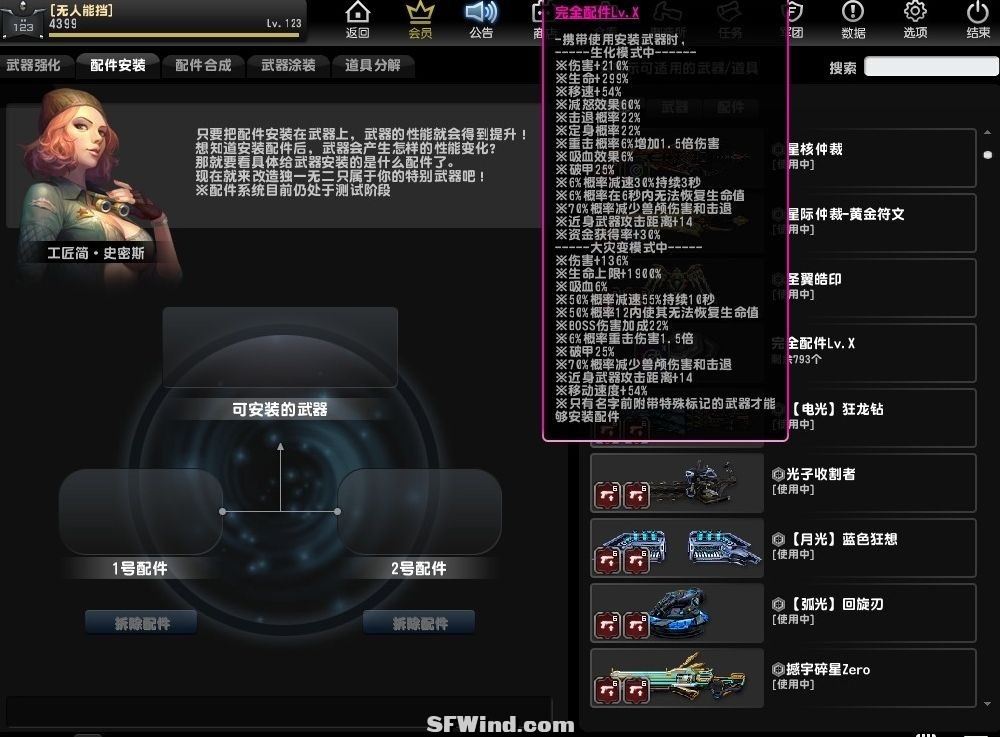1000x737 pixels.
Task: Click hexagon mark icon beside 回旋刃
Action: [778, 604]
